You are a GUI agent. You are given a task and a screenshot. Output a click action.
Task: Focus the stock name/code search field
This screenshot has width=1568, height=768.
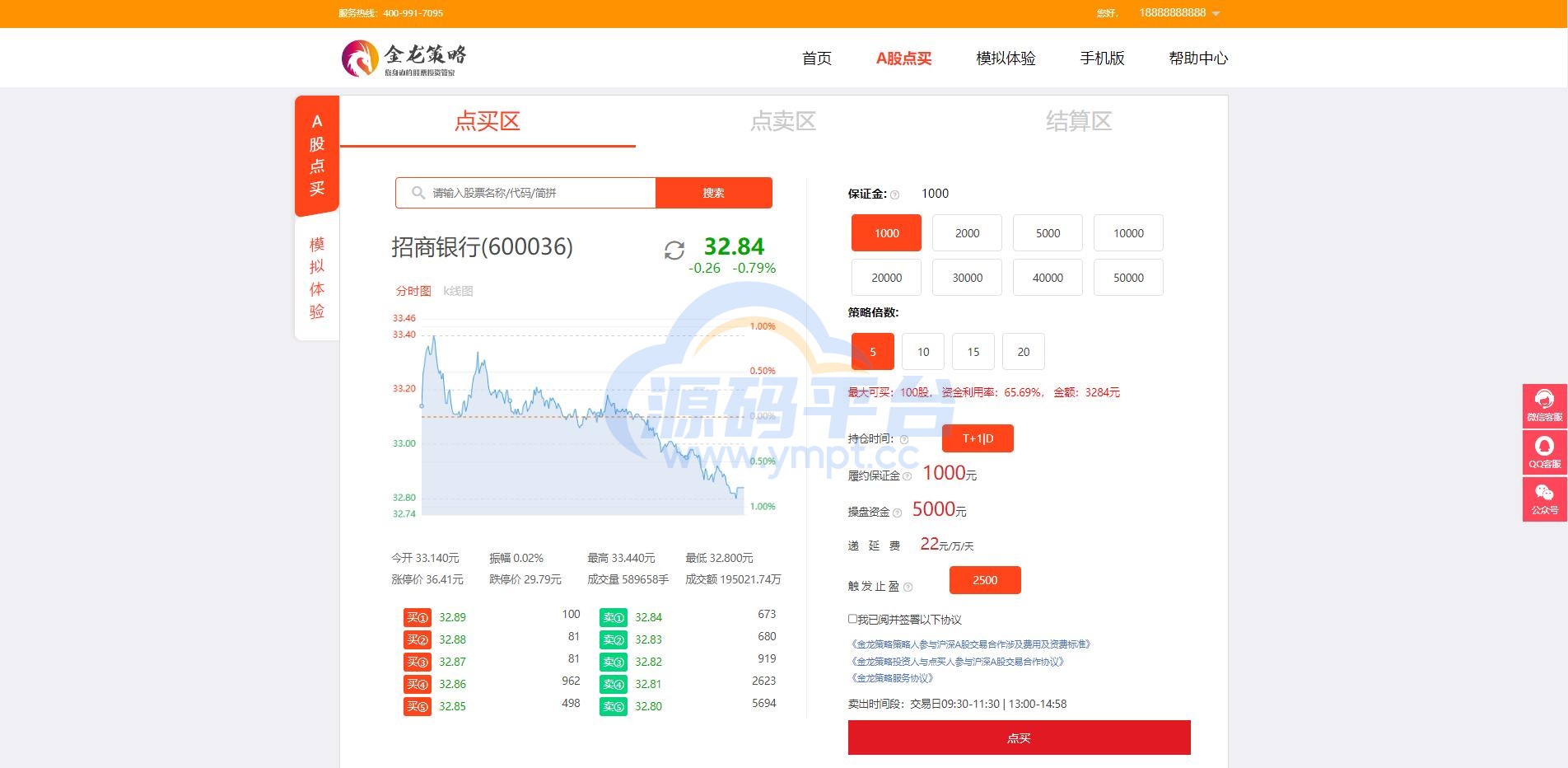click(525, 193)
